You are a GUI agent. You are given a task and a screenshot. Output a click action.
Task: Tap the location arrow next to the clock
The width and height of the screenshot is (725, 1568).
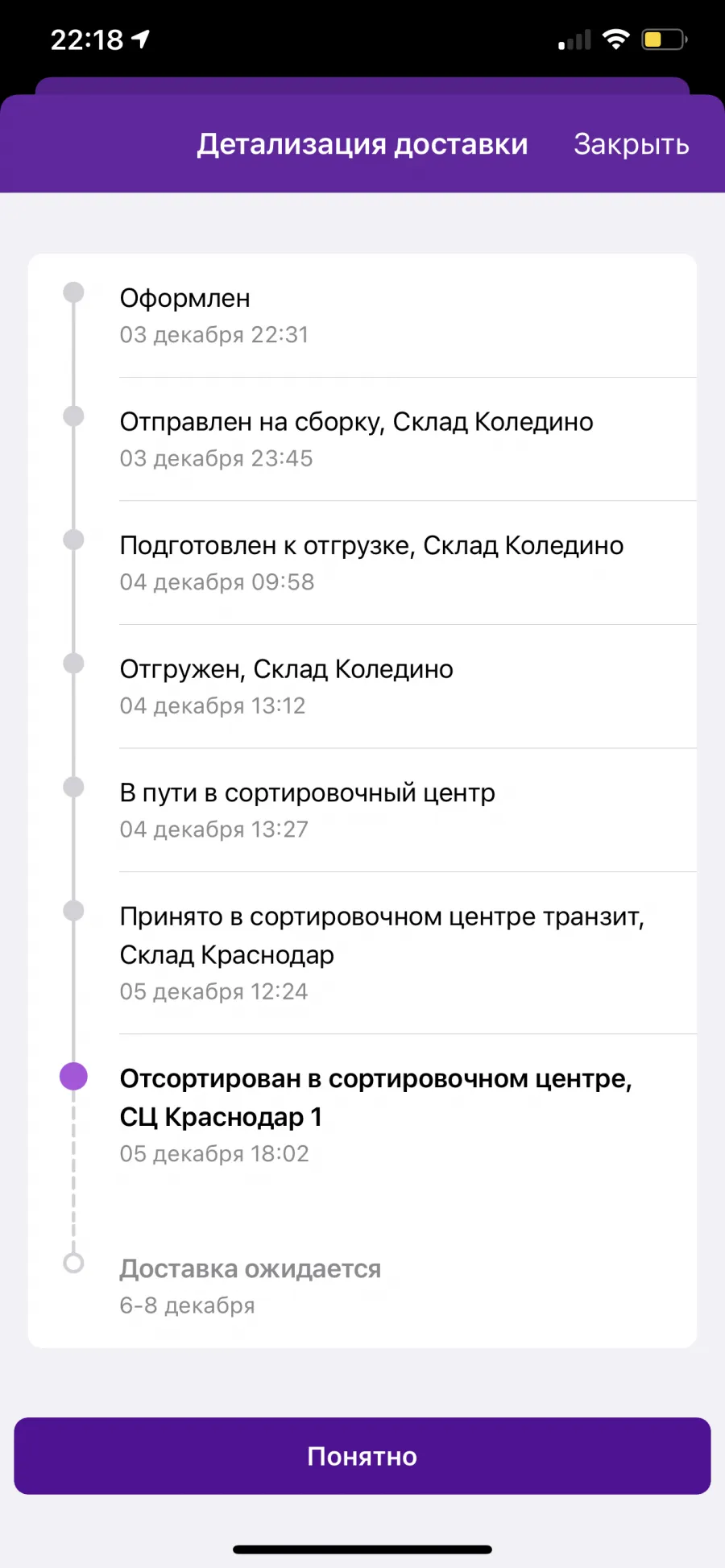coord(141,39)
